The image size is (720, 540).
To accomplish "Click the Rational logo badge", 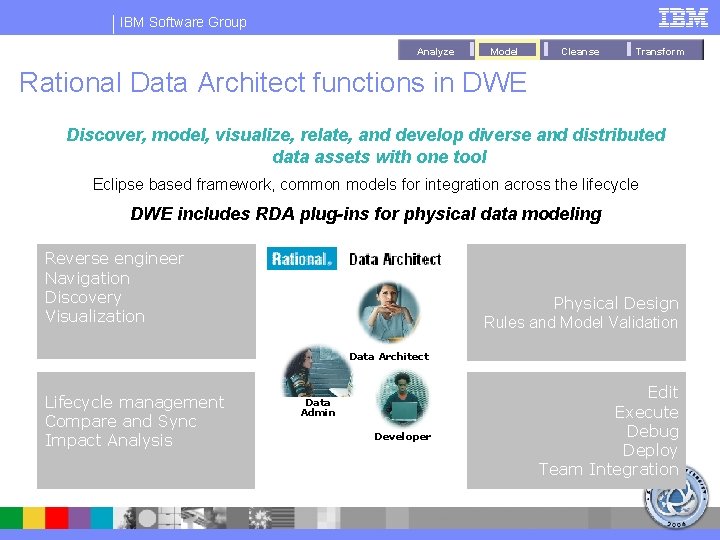I will coord(302,259).
